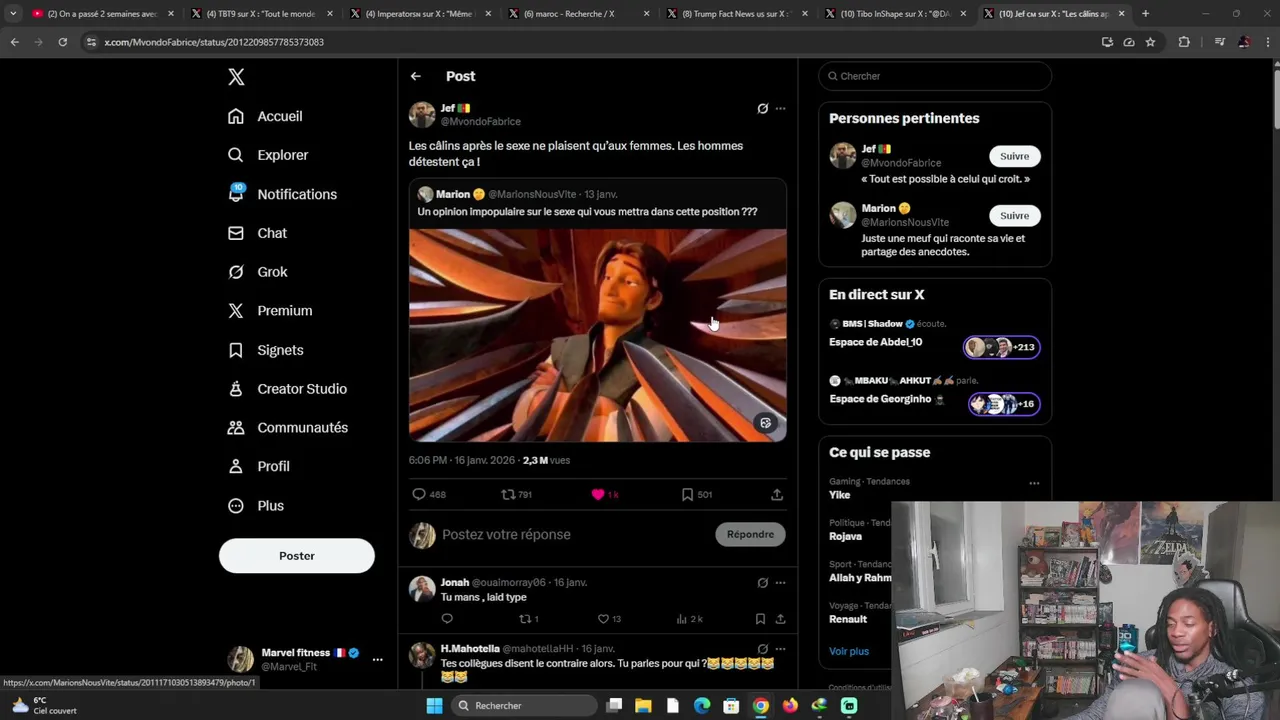
Task: Open the Premium page
Action: click(270, 311)
